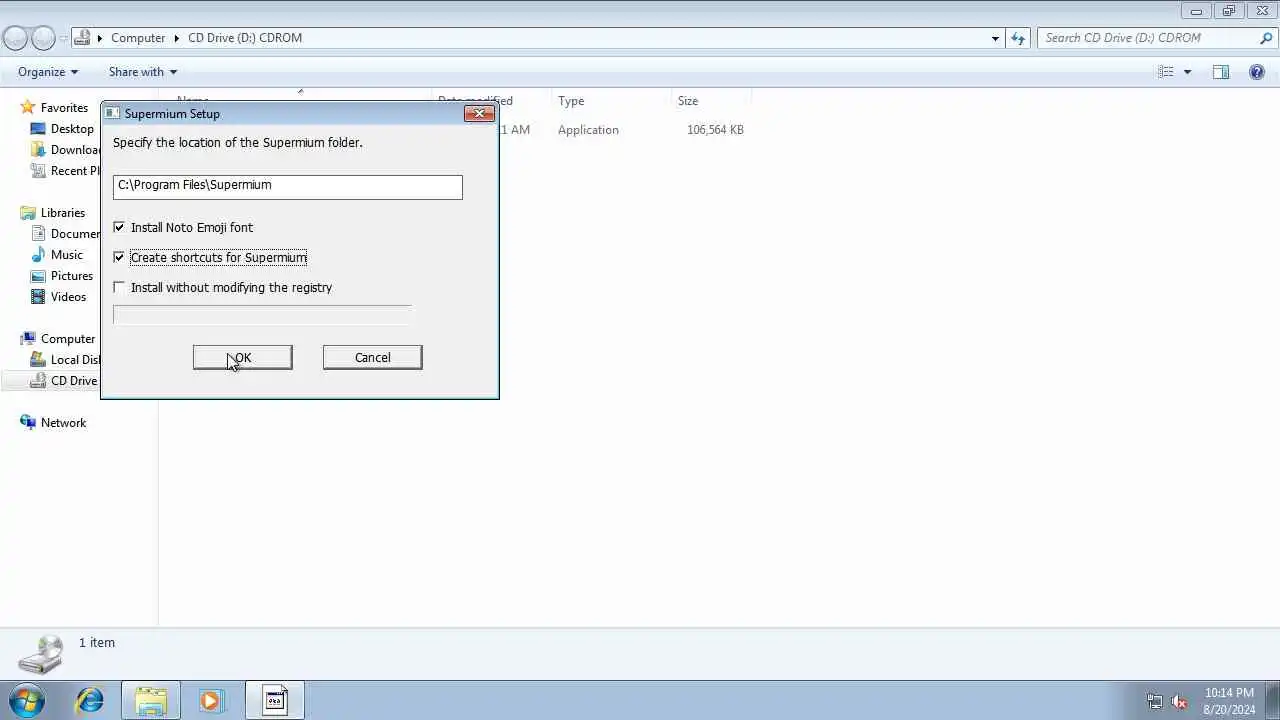Cancel the Supermium Setup dialog

(x=372, y=357)
